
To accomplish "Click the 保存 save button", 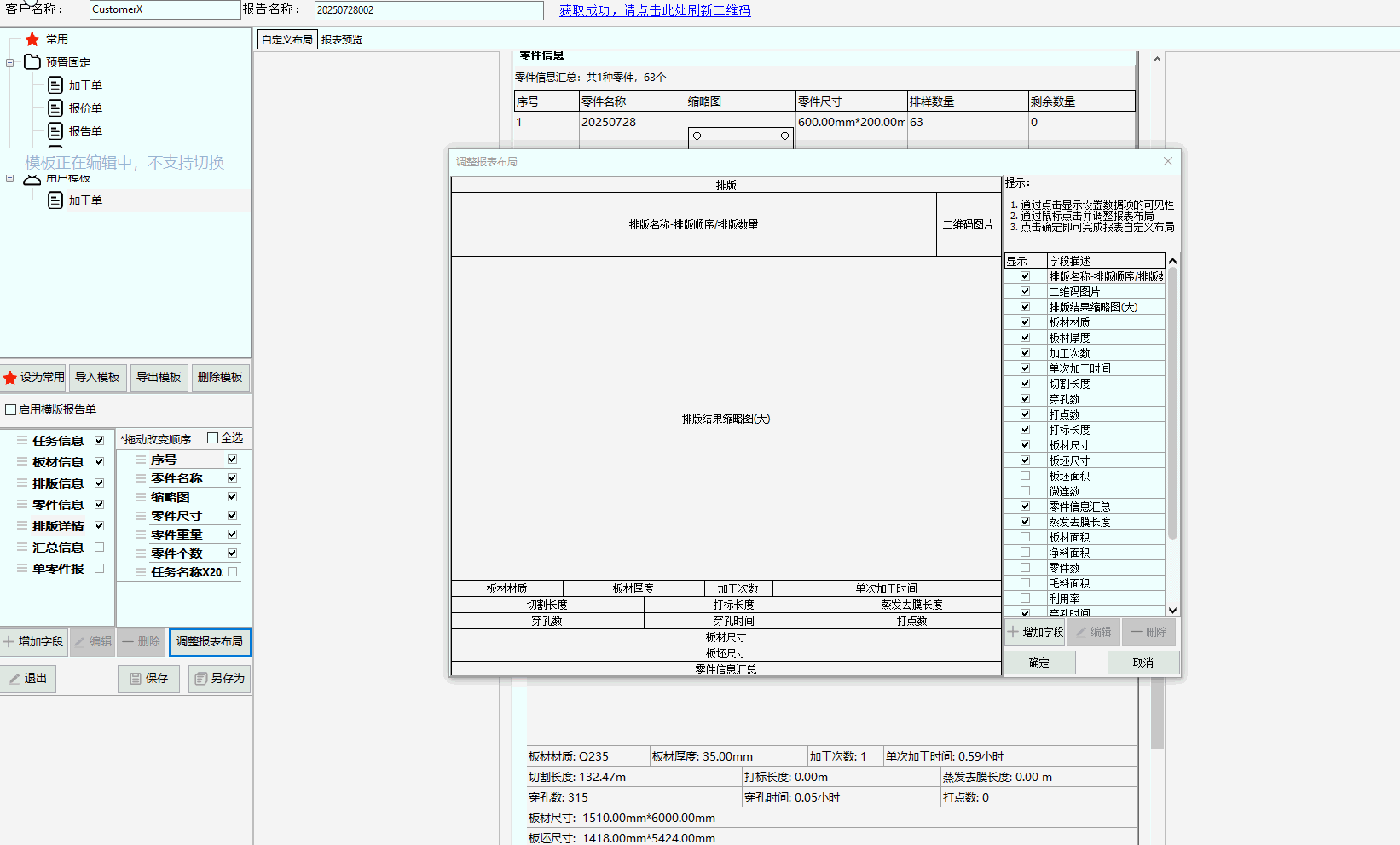I will click(x=148, y=679).
